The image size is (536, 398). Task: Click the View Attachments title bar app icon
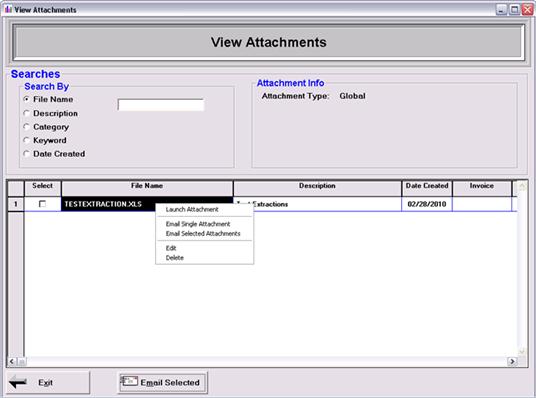pyautogui.click(x=8, y=9)
